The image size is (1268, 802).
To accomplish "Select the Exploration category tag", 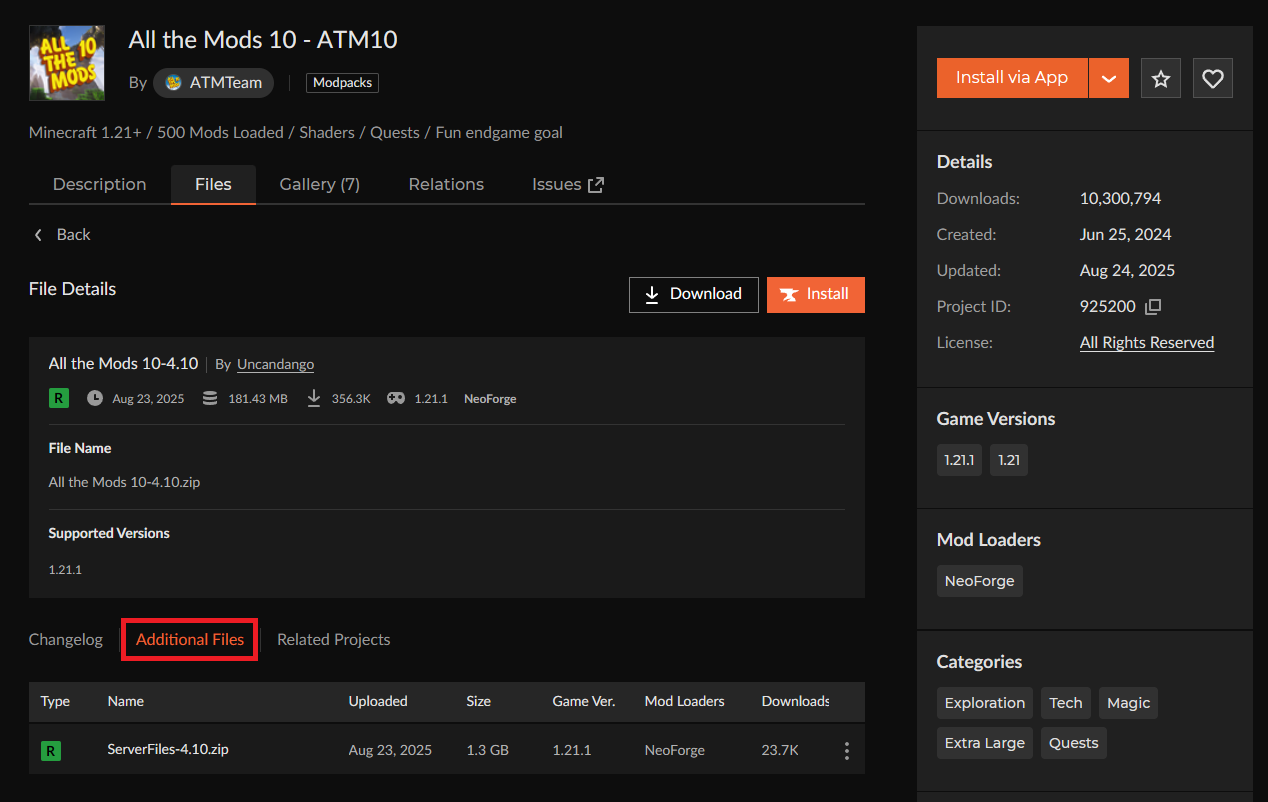I will click(x=985, y=703).
